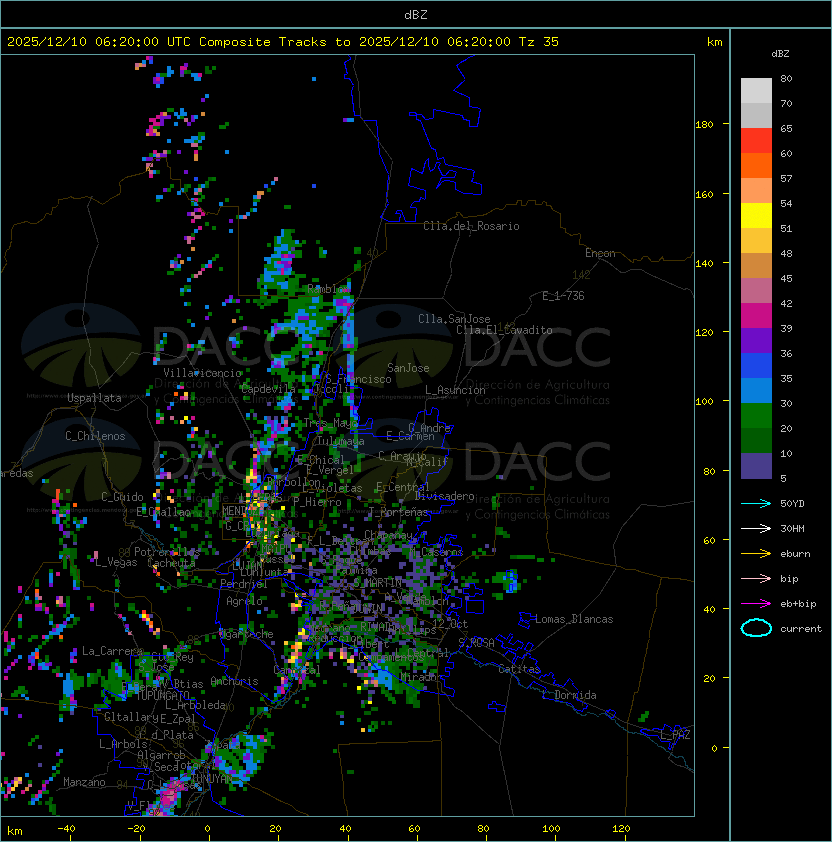Screen dimensions: 832x842
Task: Pick the light orange 54-57 dBZ swatch
Action: [756, 191]
